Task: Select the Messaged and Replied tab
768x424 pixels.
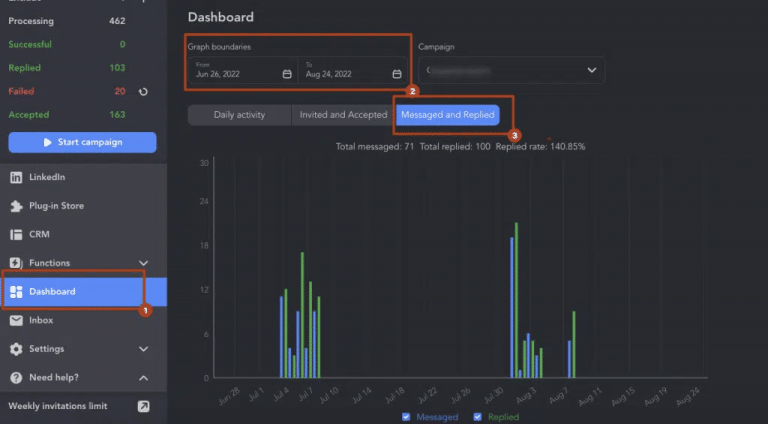Action: point(447,115)
